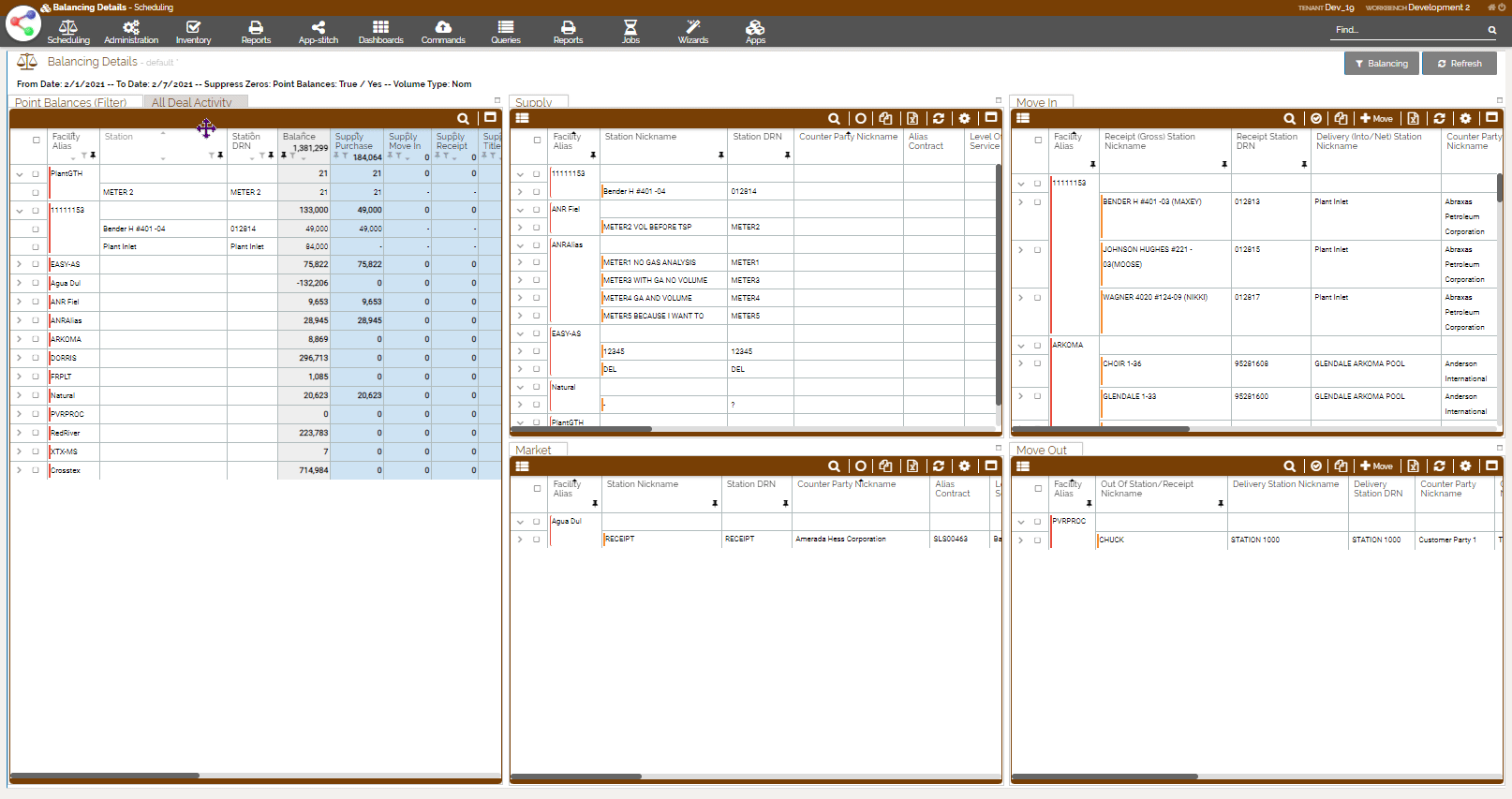Click the settings gear in Move In toolbar

point(1465,119)
